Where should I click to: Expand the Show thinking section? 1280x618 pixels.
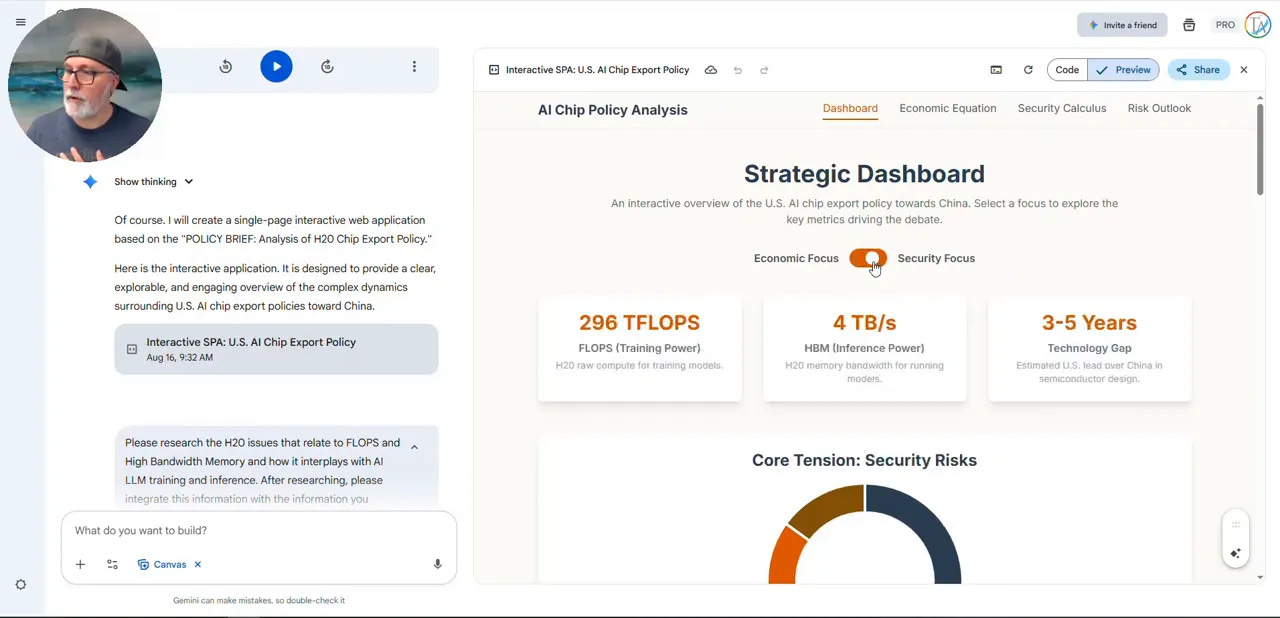click(147, 181)
